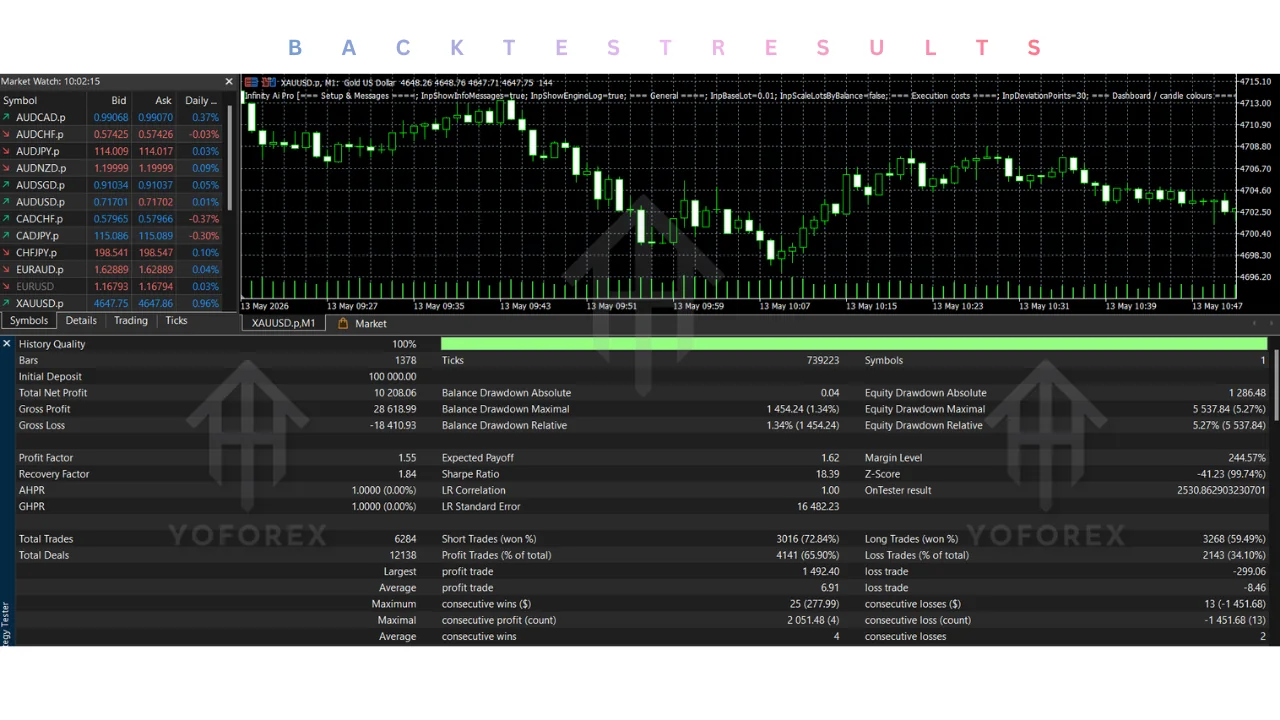
Task: Select the XAUUSD.p symbol name
Action: point(40,303)
